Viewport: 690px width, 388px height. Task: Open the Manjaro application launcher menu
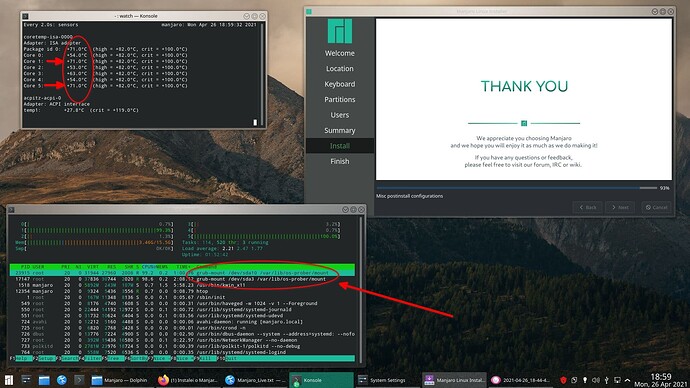click(x=8, y=380)
